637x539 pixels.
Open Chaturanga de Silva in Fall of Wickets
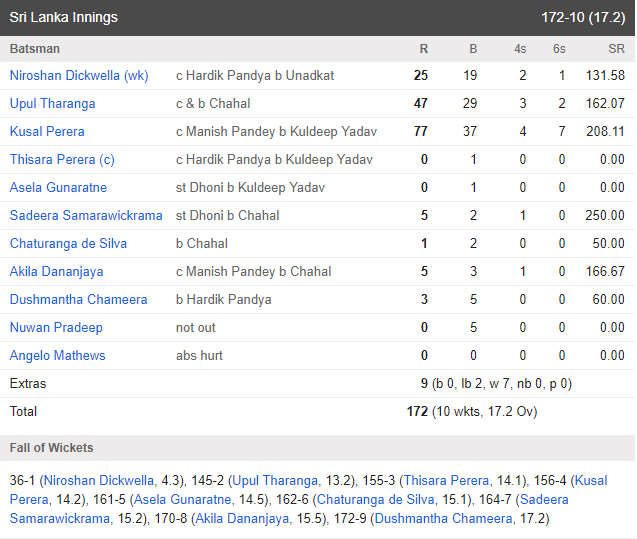pyautogui.click(x=375, y=500)
